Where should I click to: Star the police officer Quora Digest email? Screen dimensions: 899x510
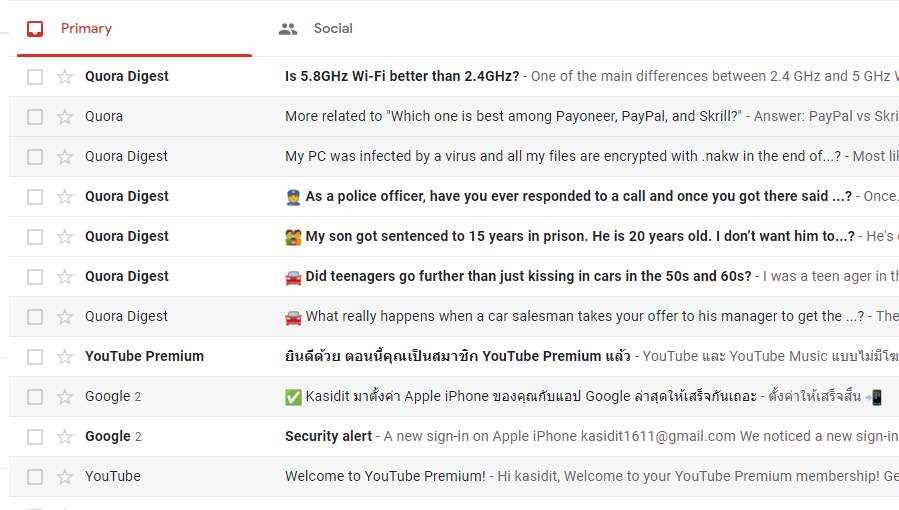[65, 197]
